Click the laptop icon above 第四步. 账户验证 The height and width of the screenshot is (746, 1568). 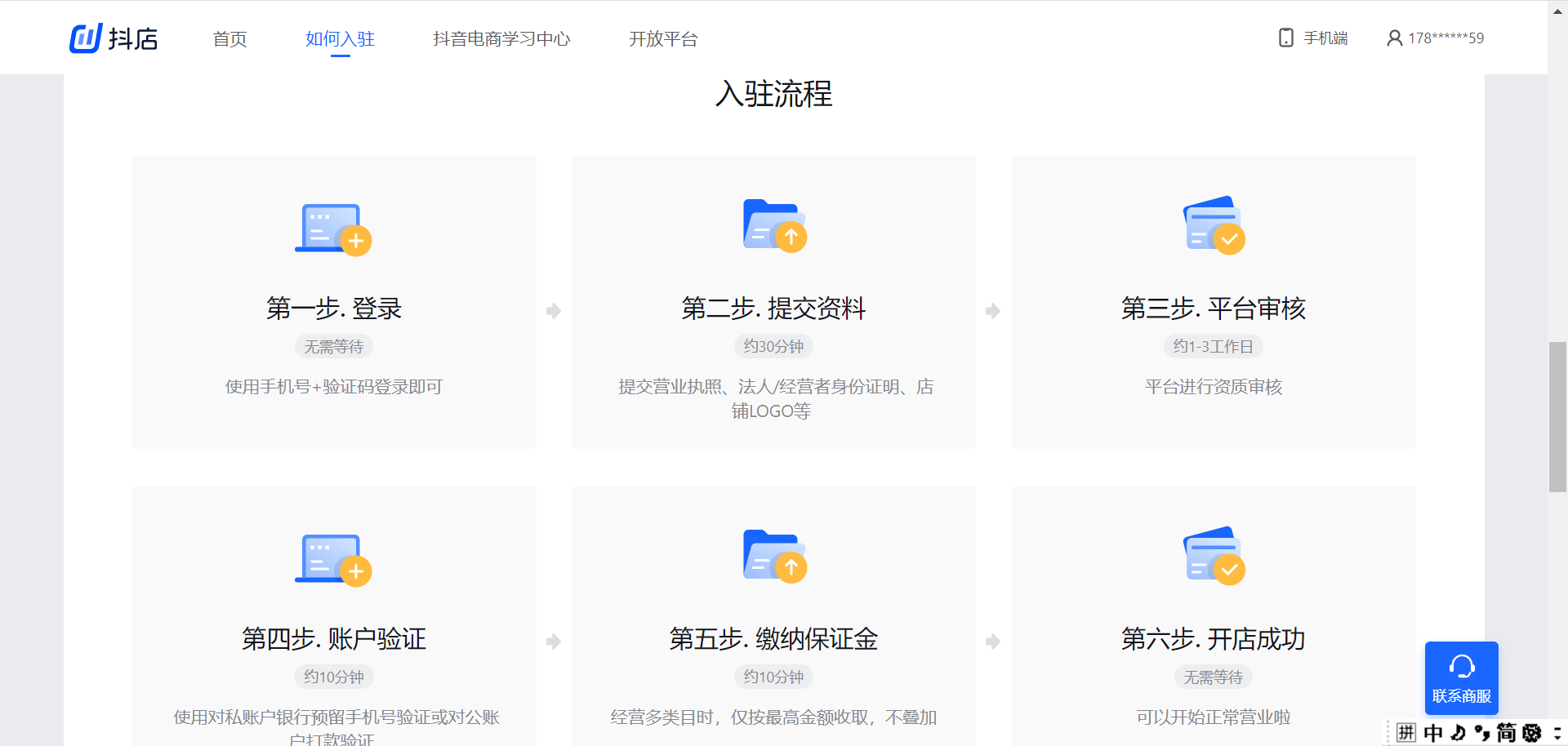(x=333, y=560)
